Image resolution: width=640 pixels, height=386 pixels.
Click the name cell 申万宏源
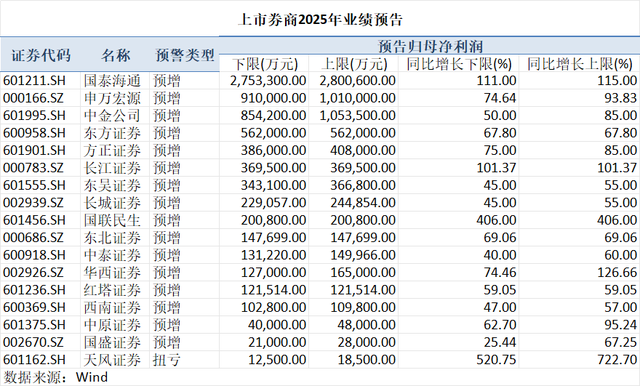pos(112,98)
